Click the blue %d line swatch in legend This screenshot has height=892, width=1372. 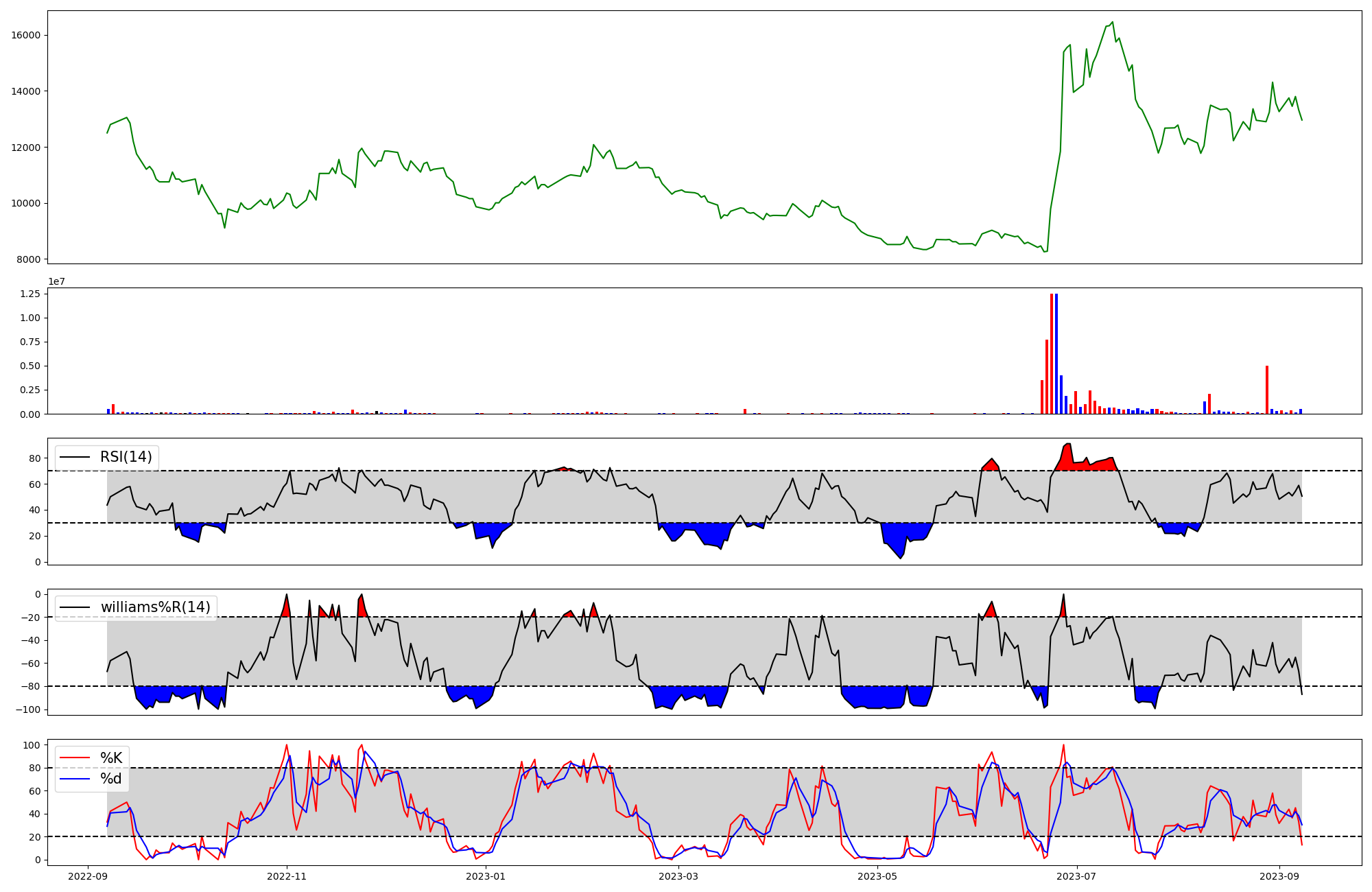75,779
